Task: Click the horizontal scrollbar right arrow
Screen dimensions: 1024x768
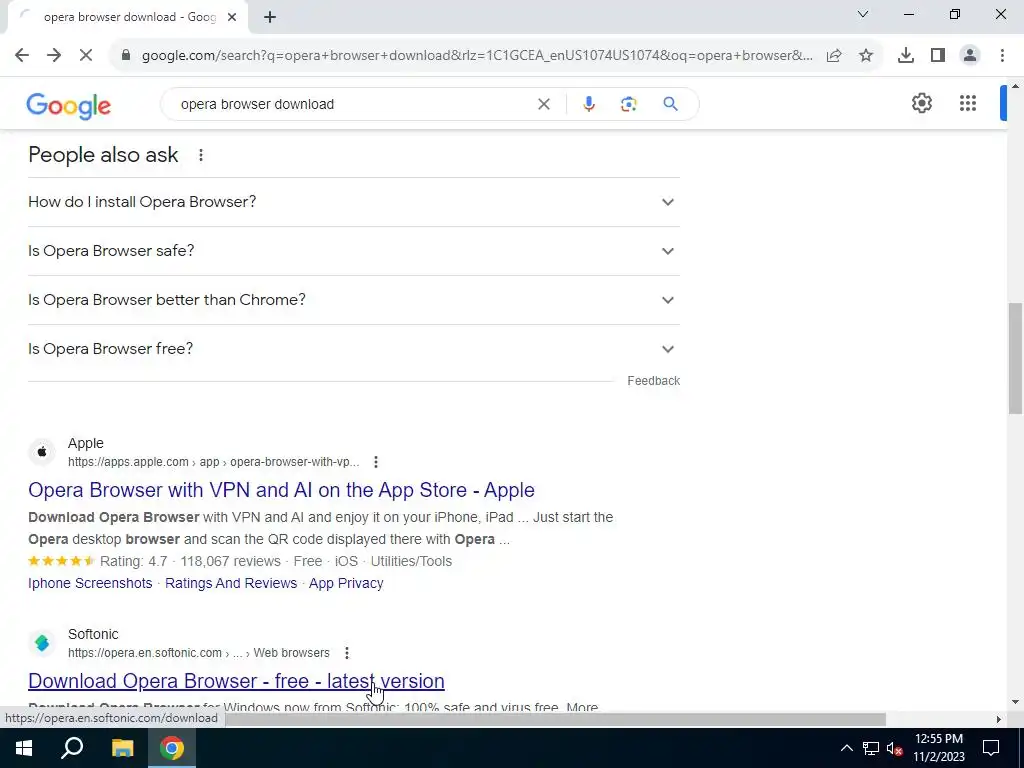Action: [x=998, y=719]
